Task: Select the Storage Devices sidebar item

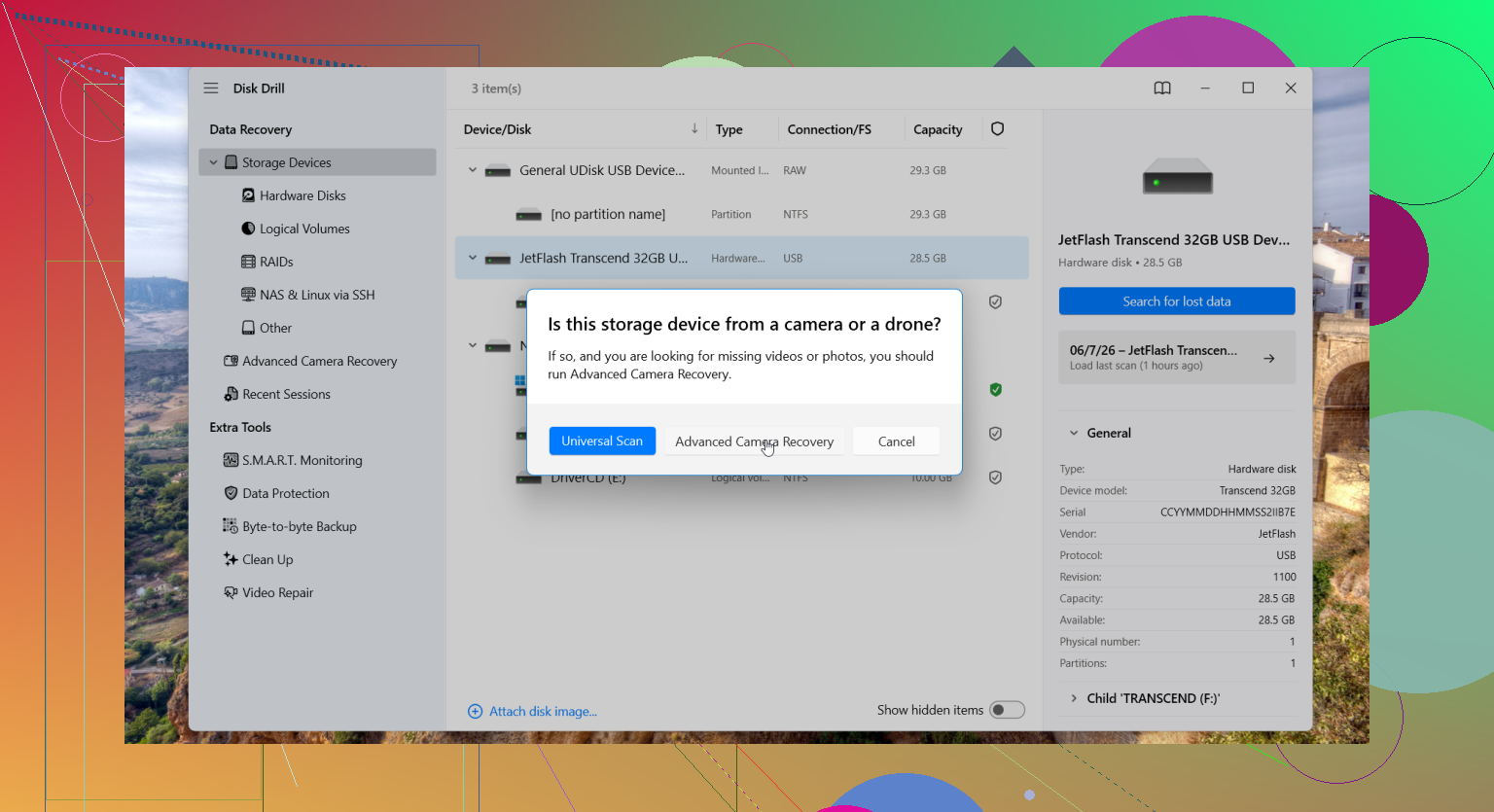Action: point(318,162)
